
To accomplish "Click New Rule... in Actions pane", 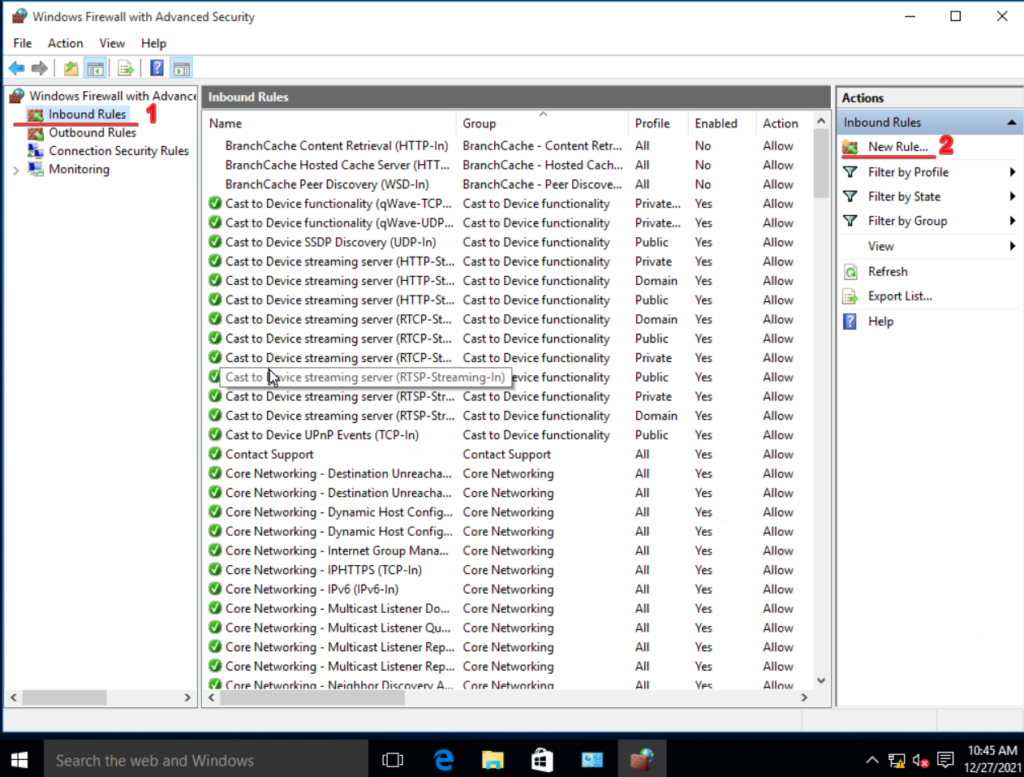I will point(897,148).
